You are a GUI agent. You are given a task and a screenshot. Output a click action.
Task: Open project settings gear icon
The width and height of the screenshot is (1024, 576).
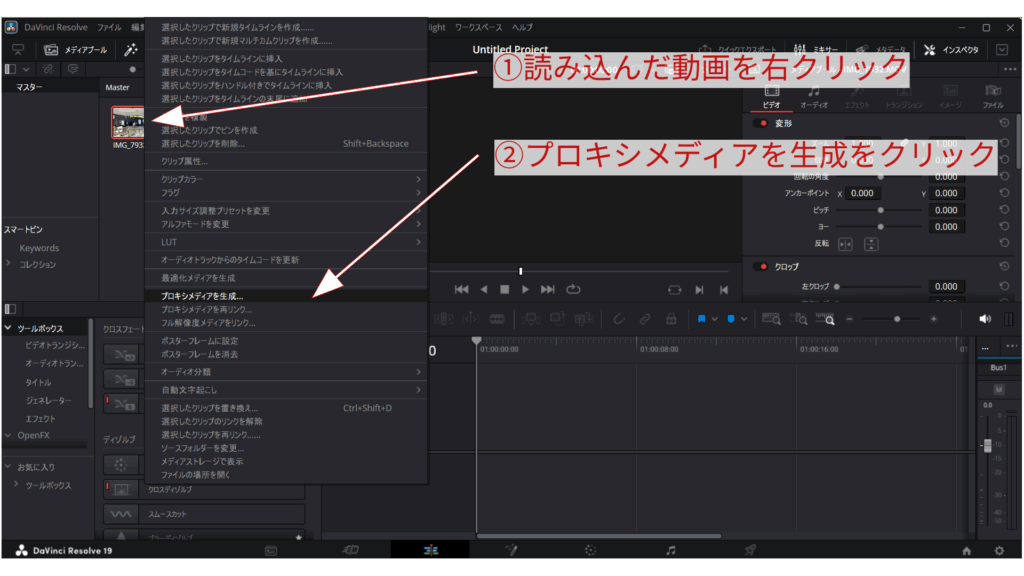tap(999, 551)
